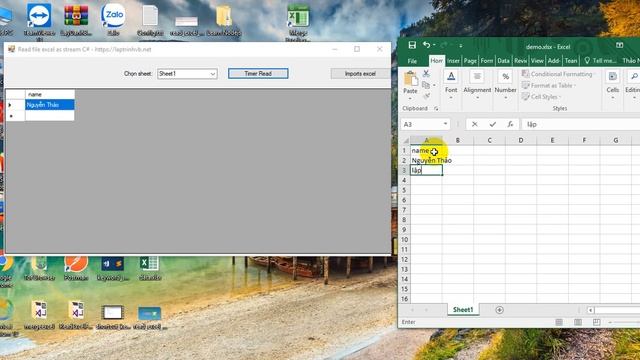Open the yellow folder desktop icon
Image resolution: width=640 pixels, height=360 pixels.
pos(224,20)
